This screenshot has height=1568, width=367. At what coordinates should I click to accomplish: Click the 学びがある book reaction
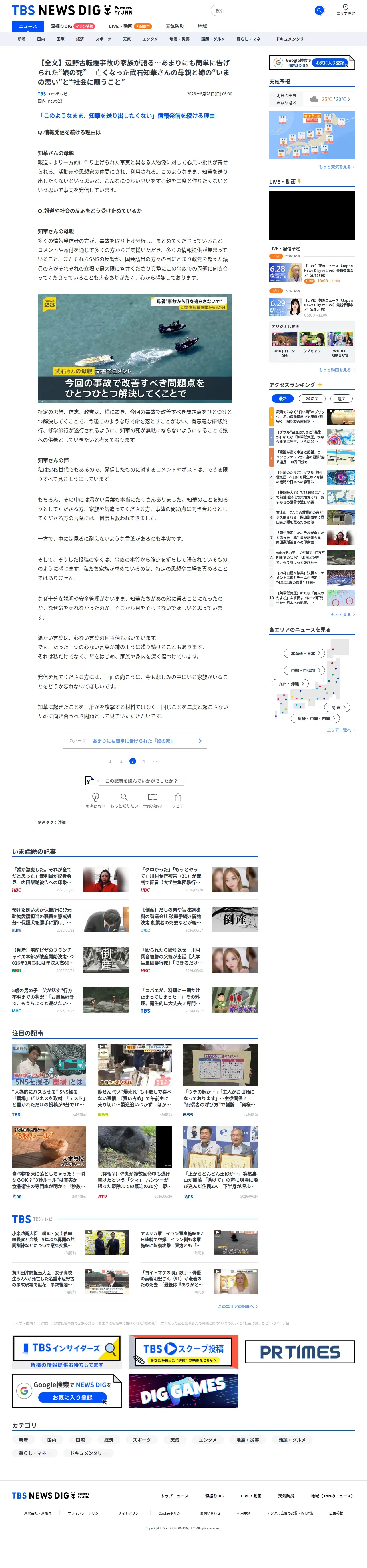153,800
